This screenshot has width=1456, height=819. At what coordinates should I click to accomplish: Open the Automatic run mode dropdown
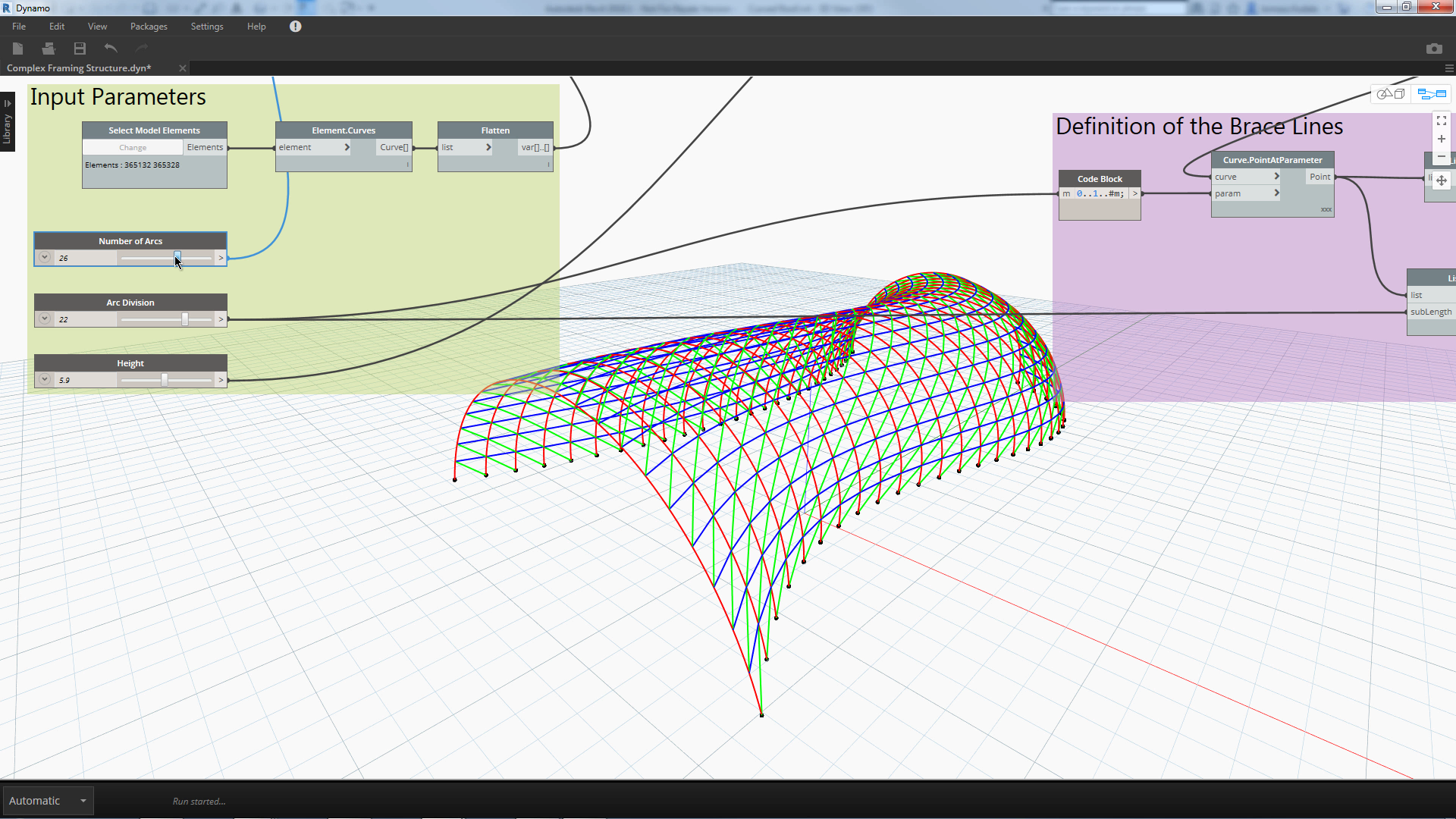[83, 801]
